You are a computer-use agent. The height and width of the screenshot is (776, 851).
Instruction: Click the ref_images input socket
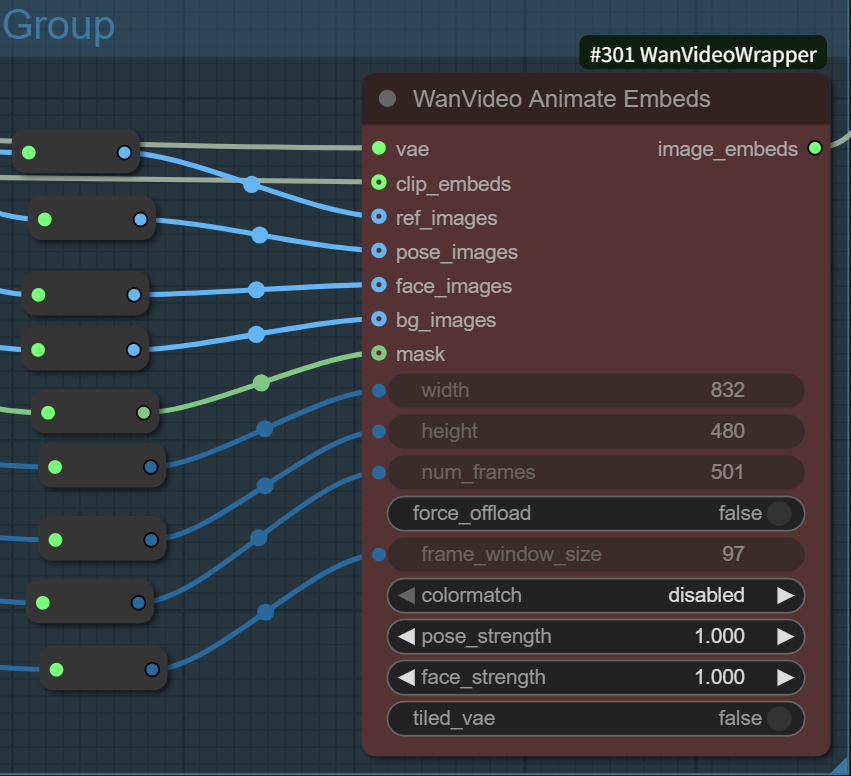tap(379, 217)
